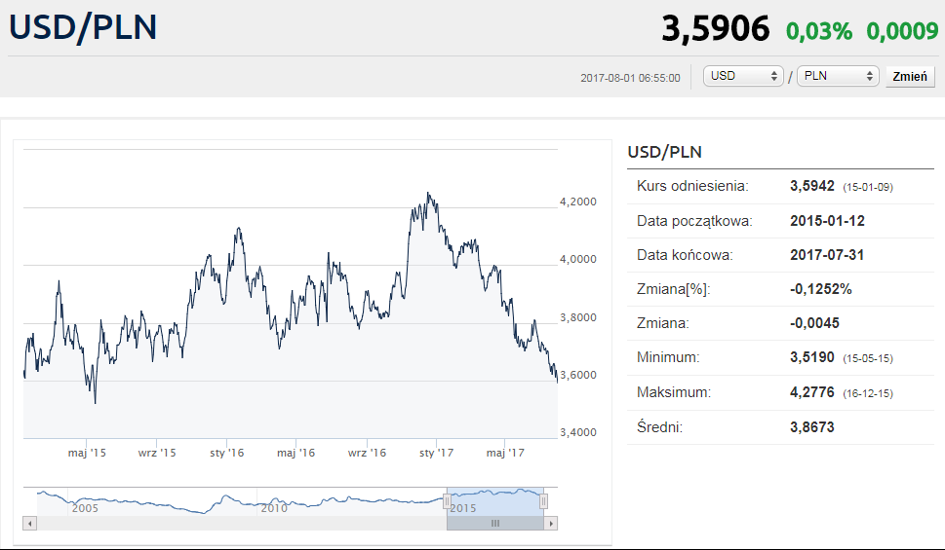The image size is (945, 550).
Task: Click the 4,0000 y-axis label
Action: coord(578,259)
